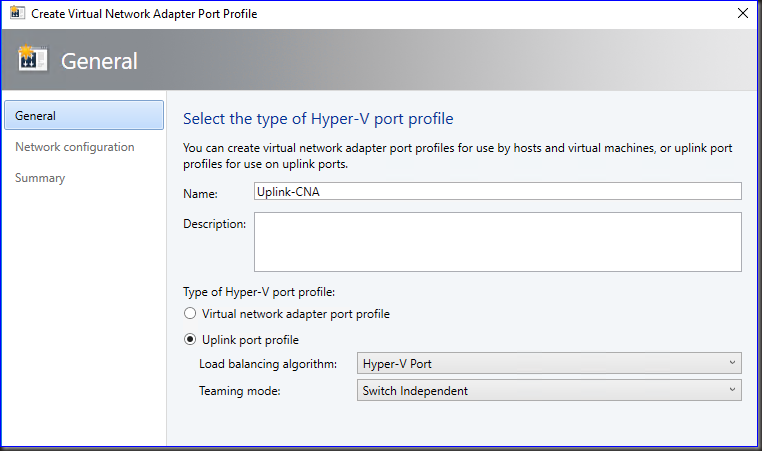Screen dimensions: 762x451
Task: Select Virtual network adapter port profile radio button
Action: (191, 314)
